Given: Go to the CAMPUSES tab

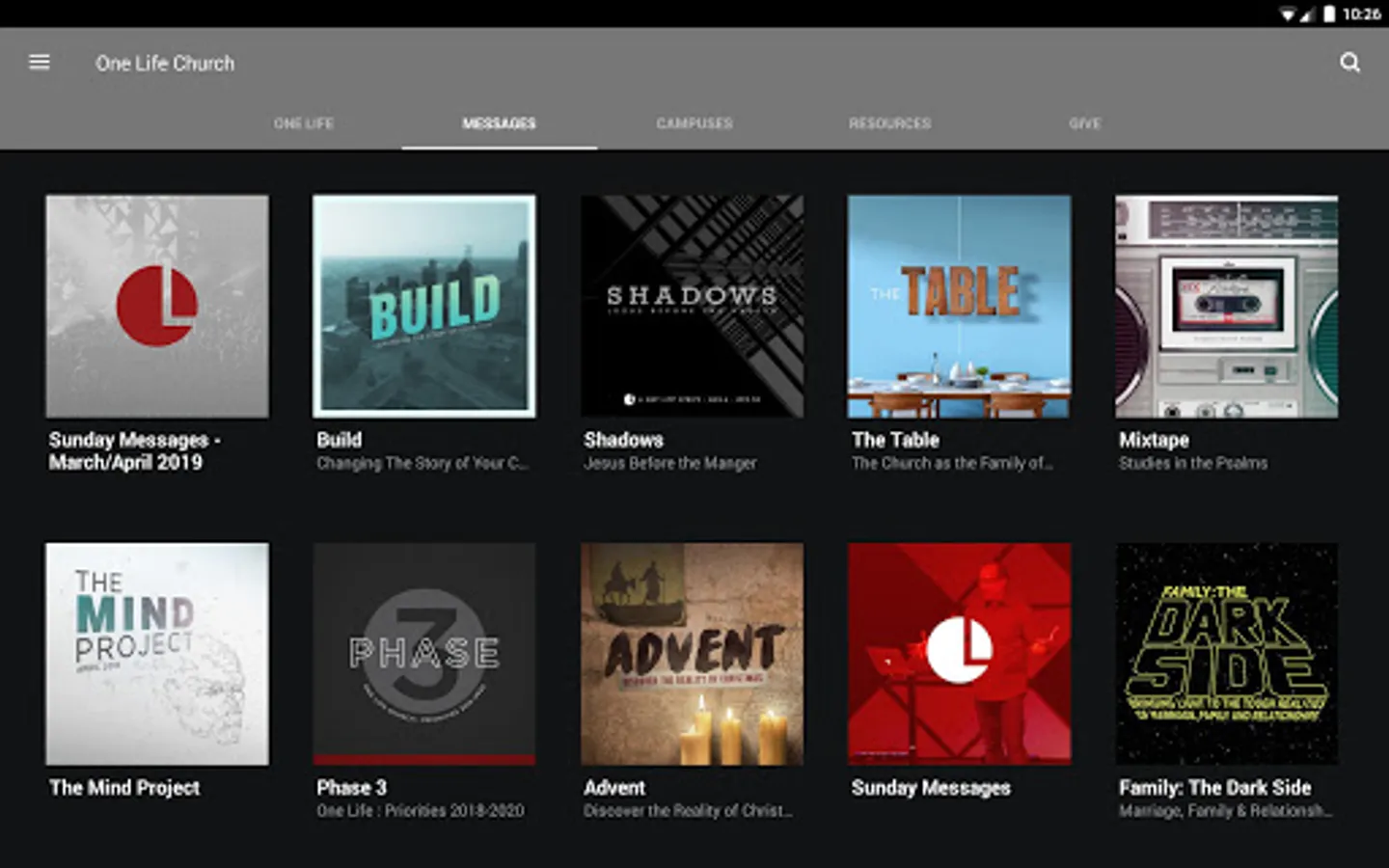Looking at the screenshot, I should [694, 123].
